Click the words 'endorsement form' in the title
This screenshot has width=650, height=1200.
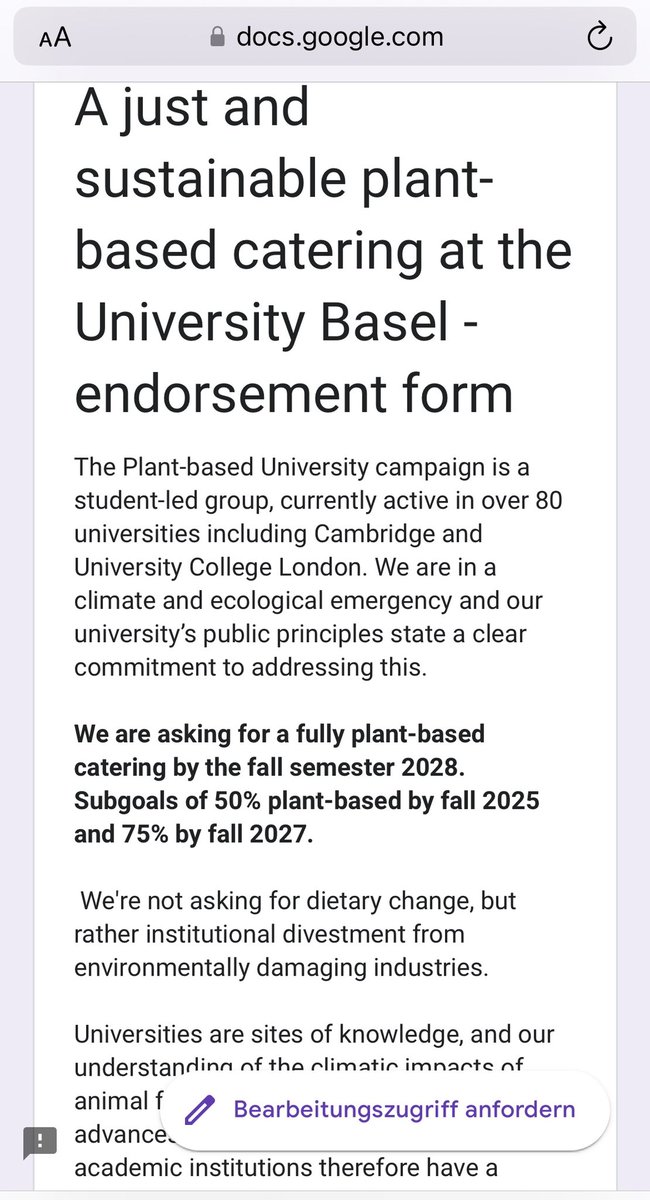294,394
